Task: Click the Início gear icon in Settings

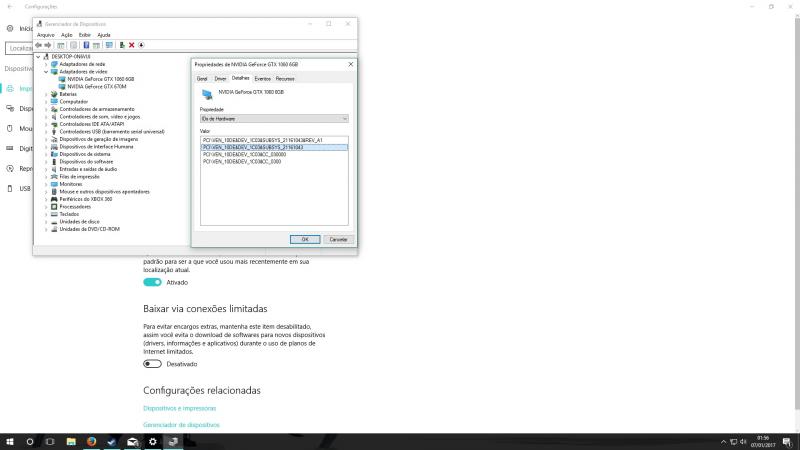Action: tap(10, 29)
